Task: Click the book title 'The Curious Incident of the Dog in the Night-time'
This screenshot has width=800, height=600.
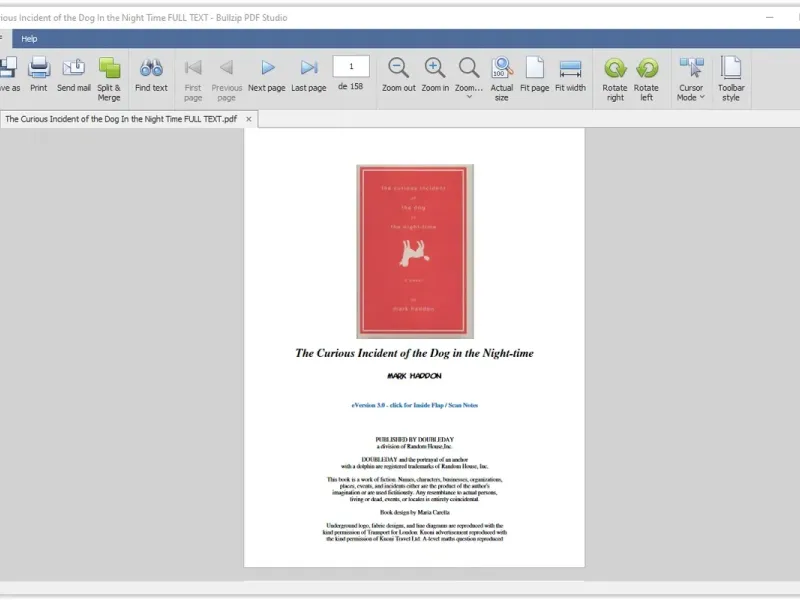Action: (x=414, y=353)
